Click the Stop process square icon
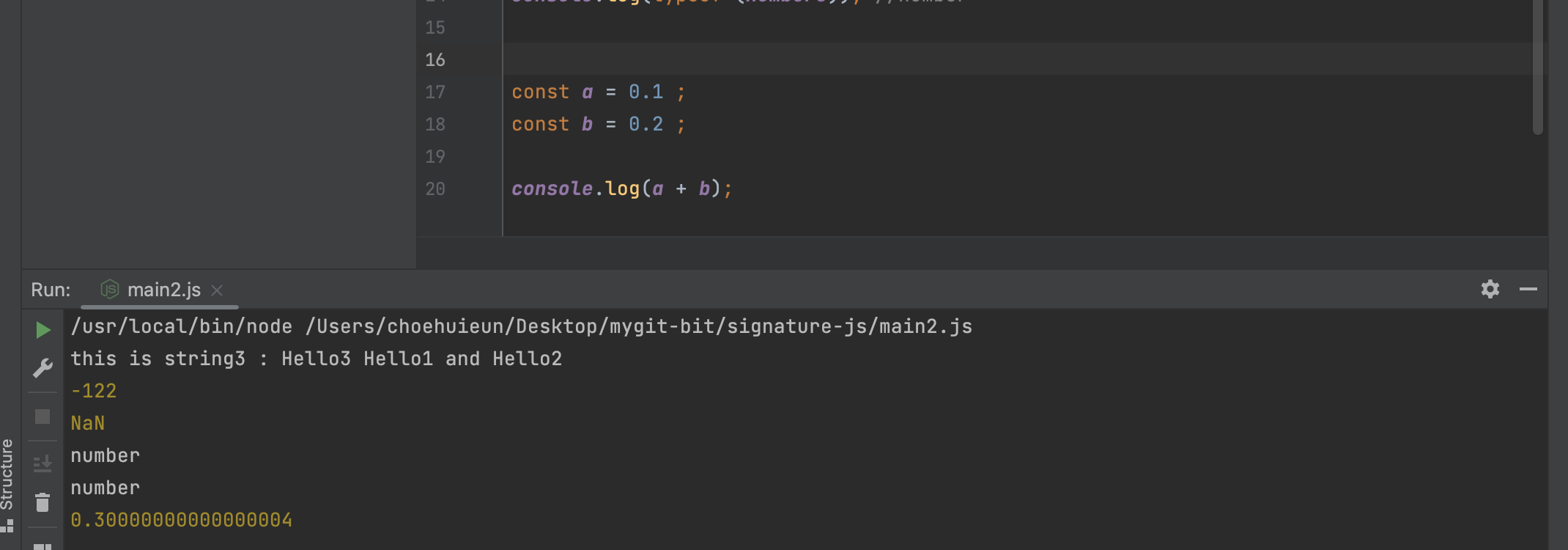Viewport: 1568px width, 550px height. 42,417
